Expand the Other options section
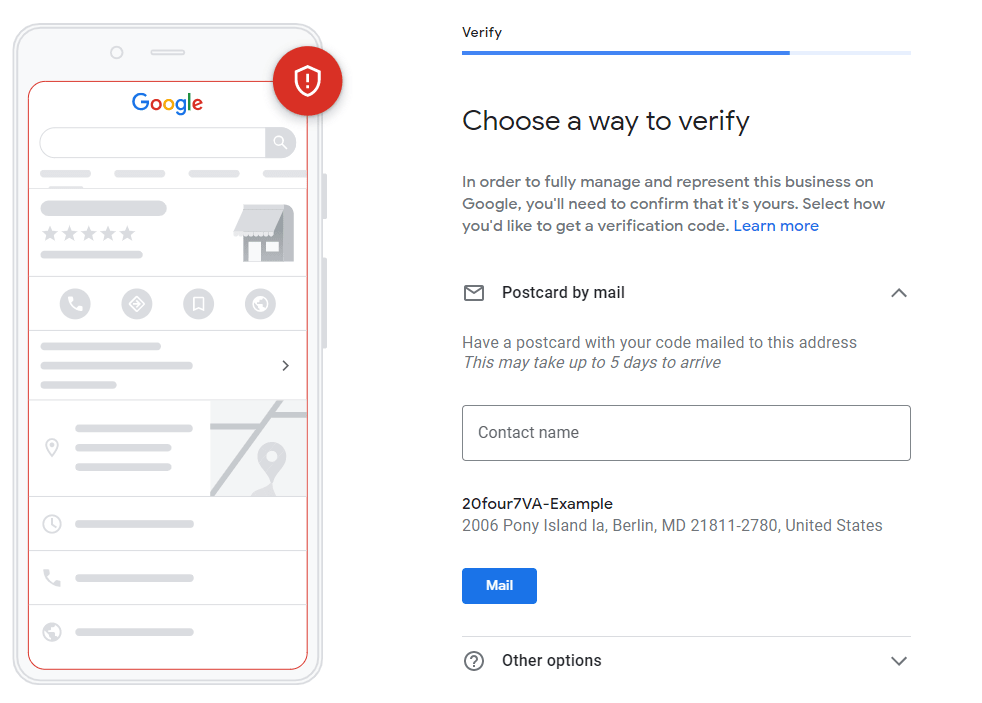982x703 pixels. click(899, 661)
